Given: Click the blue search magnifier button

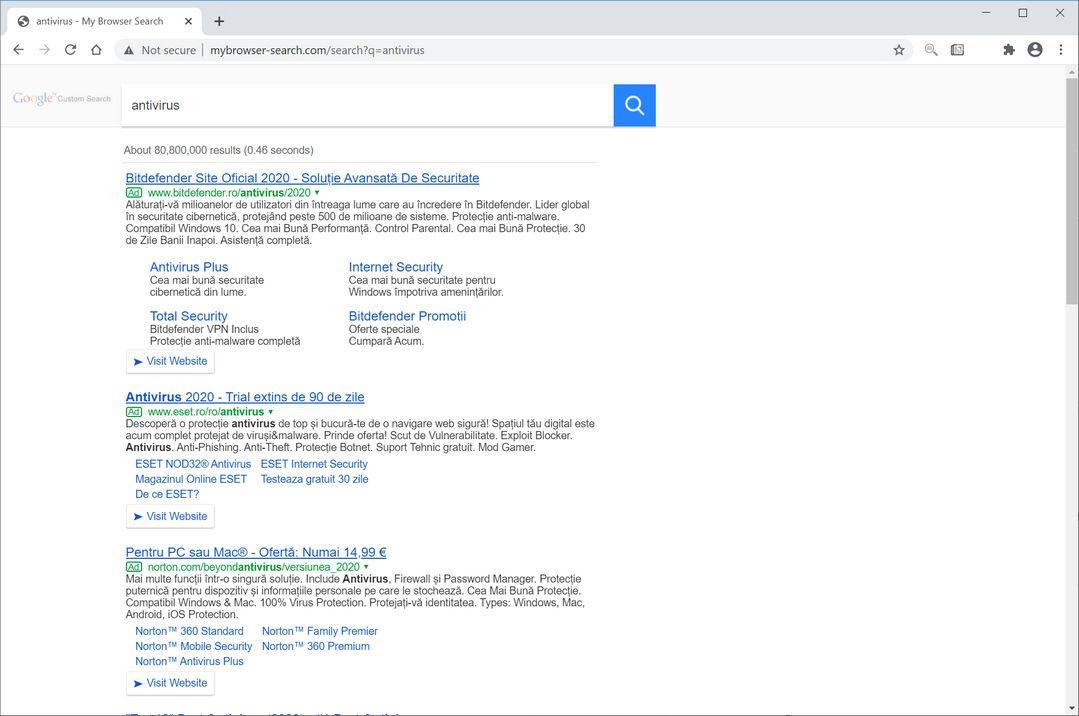Looking at the screenshot, I should click(x=634, y=105).
